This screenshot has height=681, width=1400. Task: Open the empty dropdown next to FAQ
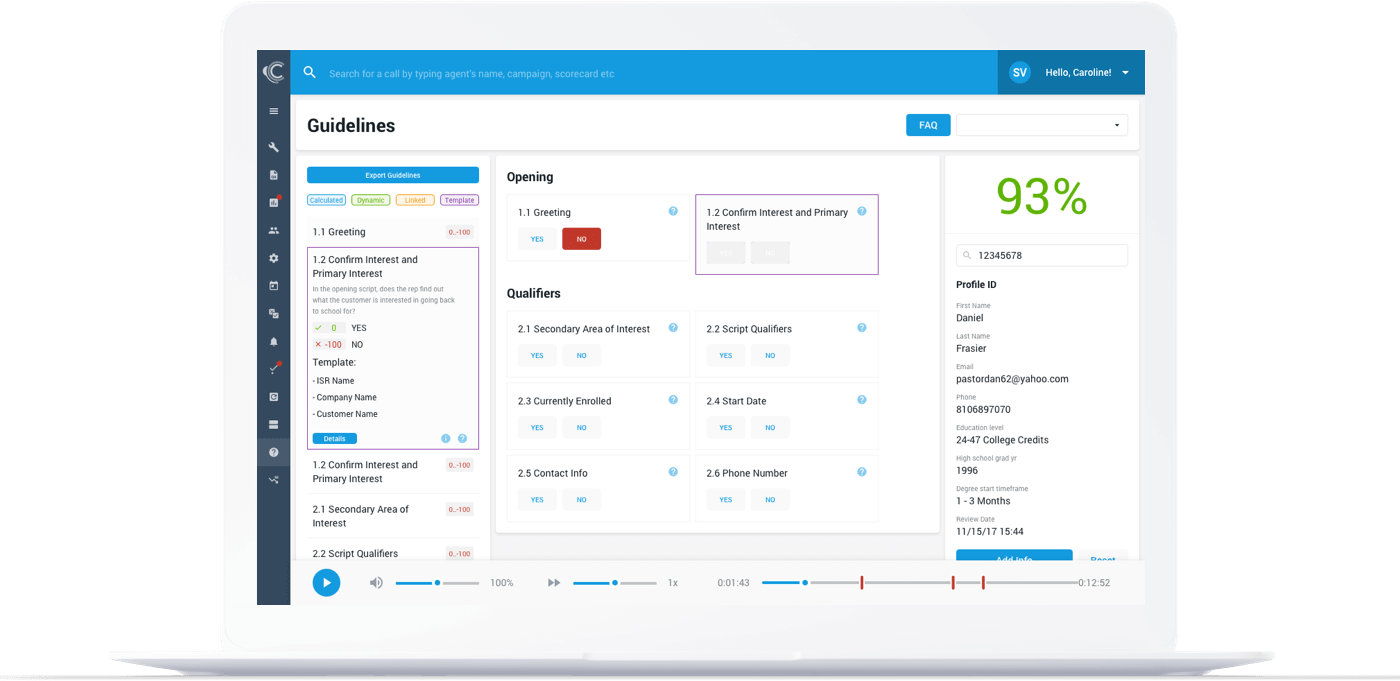pyautogui.click(x=1041, y=125)
